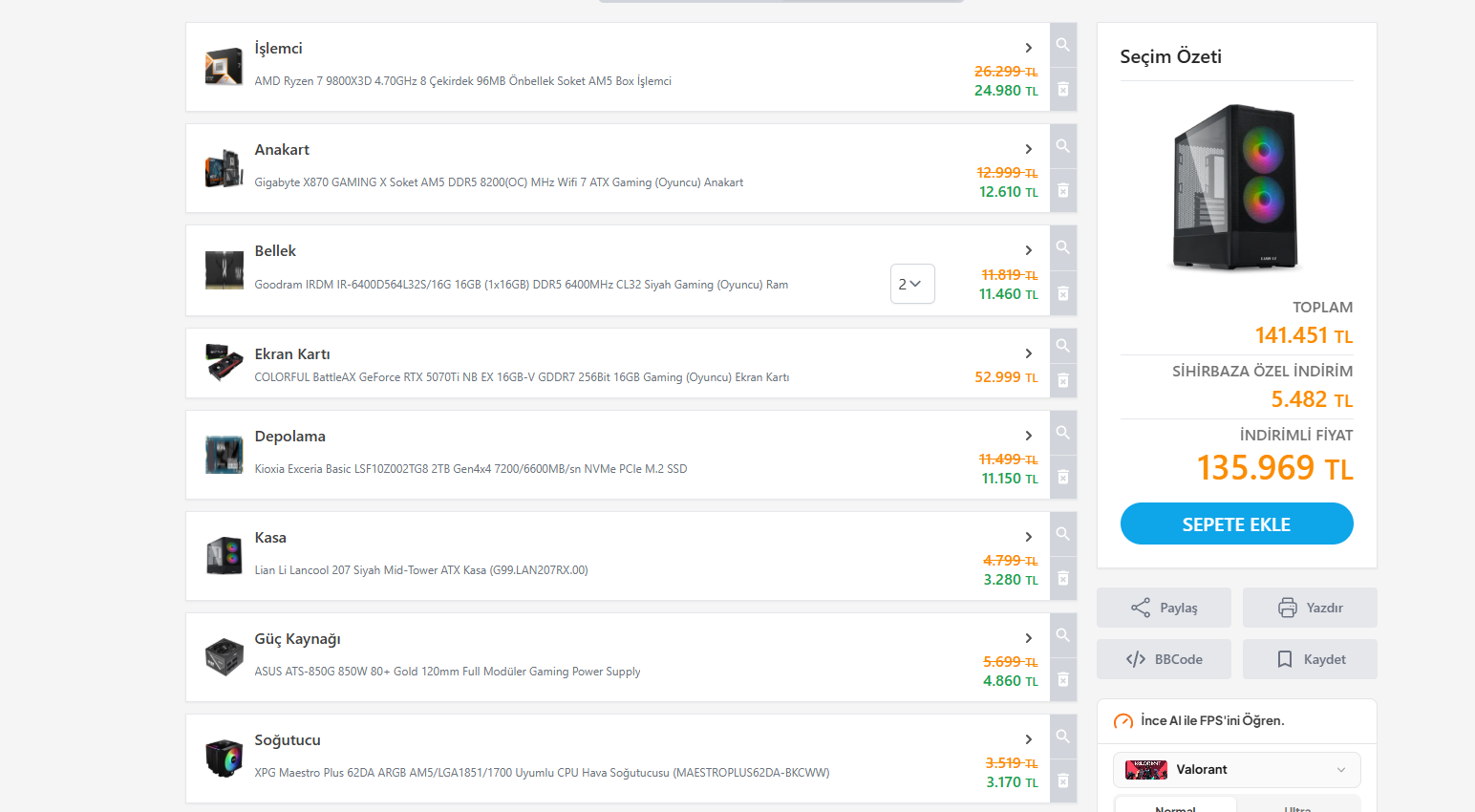1475x812 pixels.
Task: Click the Lian Li Lancool 207 product name
Action: click(420, 570)
